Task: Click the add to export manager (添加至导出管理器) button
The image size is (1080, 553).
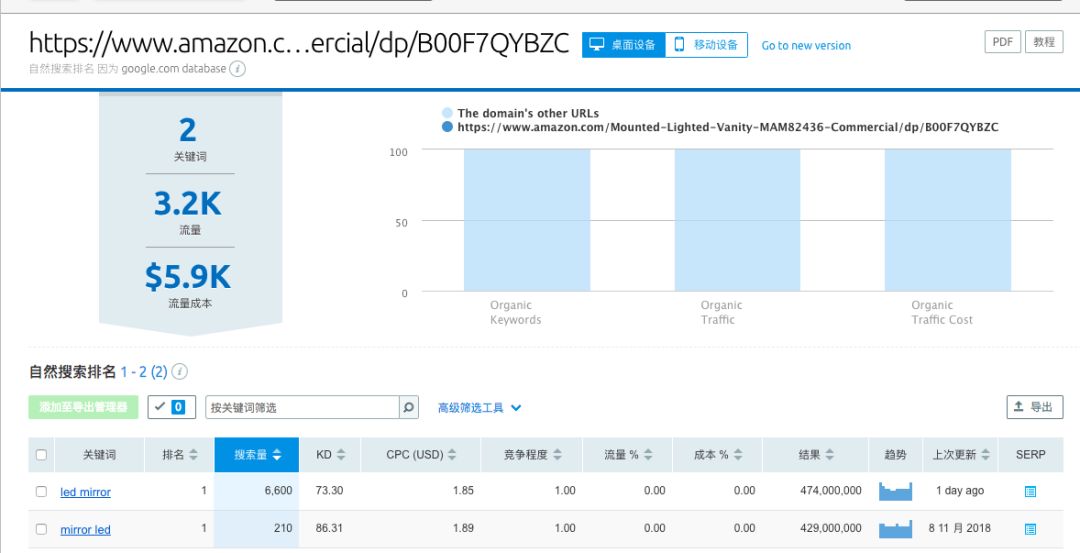Action: tap(83, 407)
